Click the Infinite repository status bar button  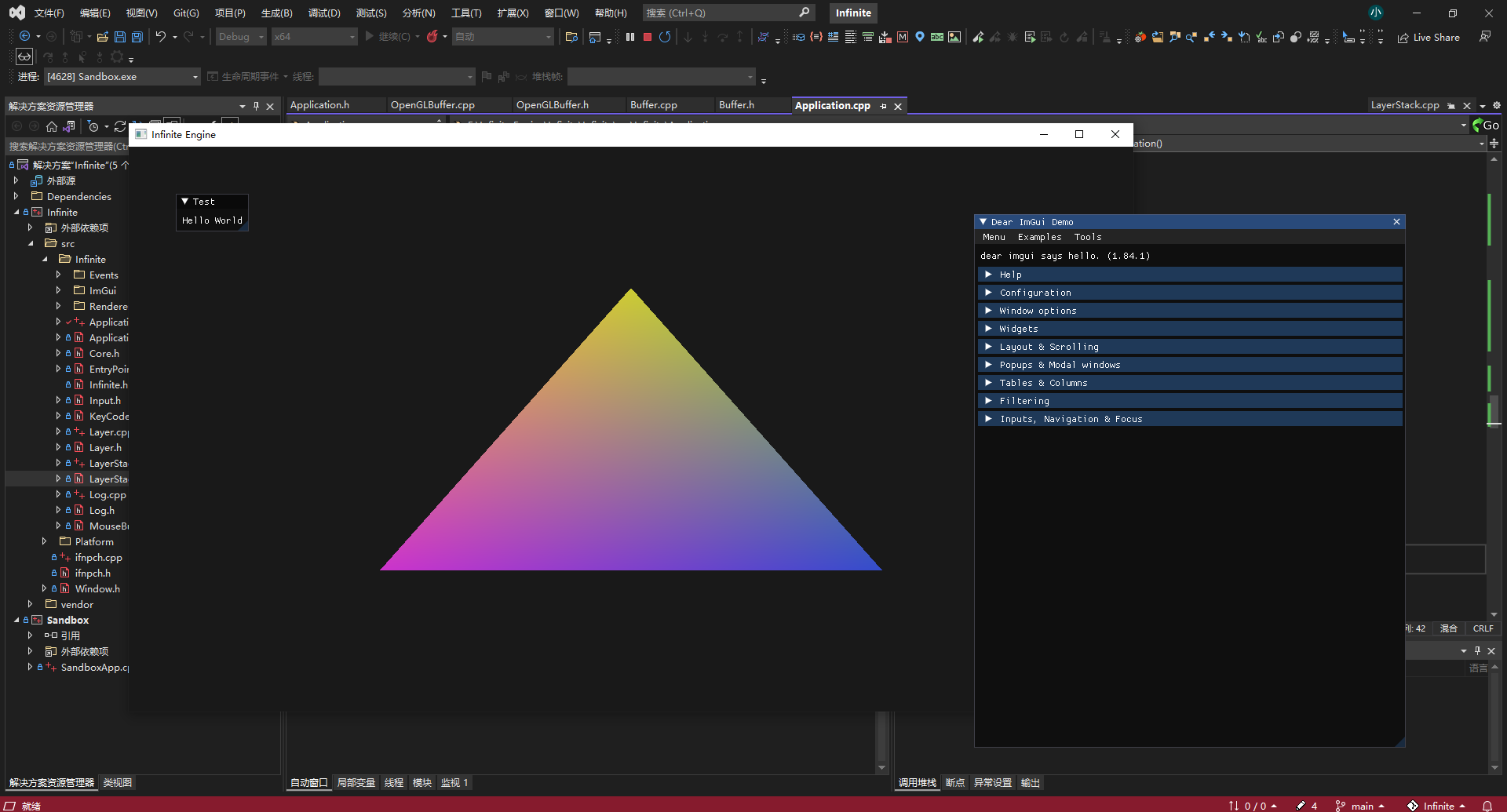tap(1436, 806)
